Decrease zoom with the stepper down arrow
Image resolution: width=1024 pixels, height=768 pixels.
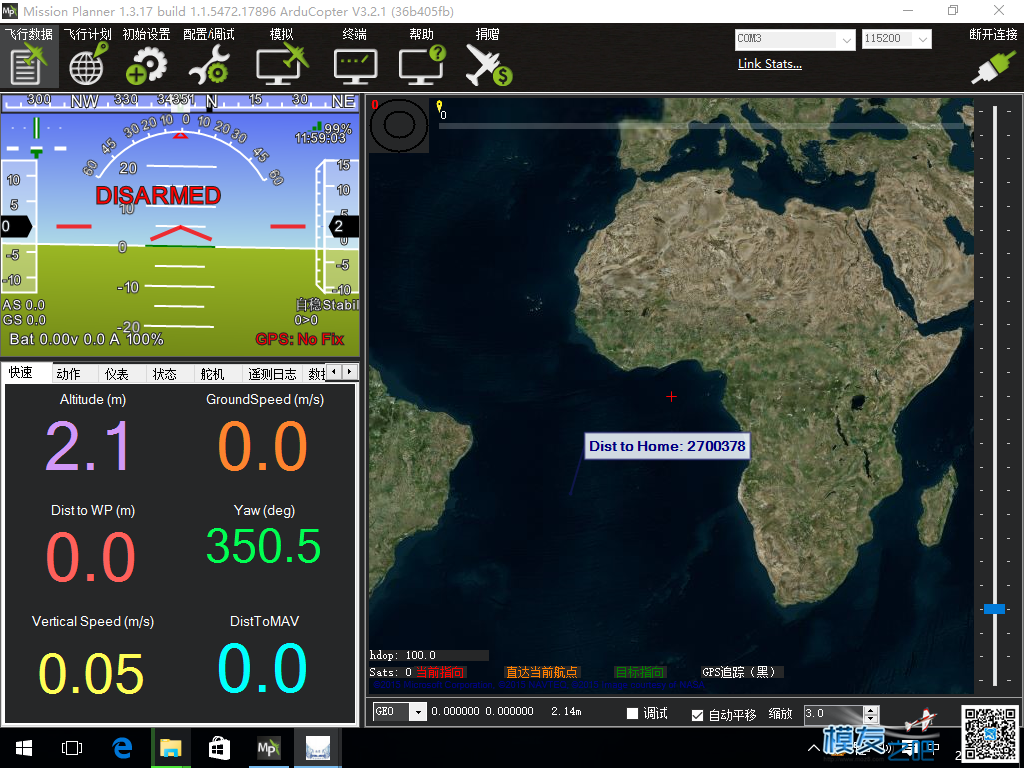(871, 718)
